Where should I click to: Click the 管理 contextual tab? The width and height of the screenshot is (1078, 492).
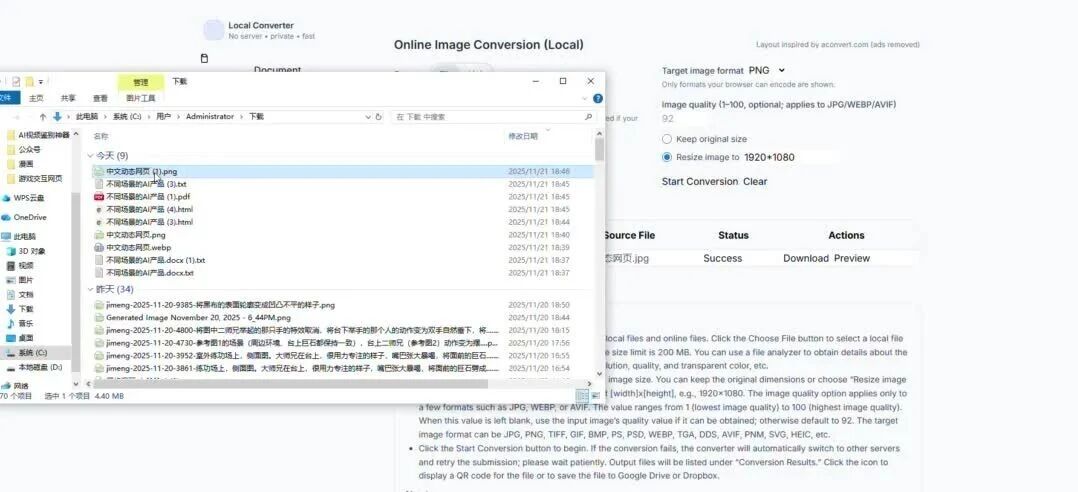coord(141,82)
